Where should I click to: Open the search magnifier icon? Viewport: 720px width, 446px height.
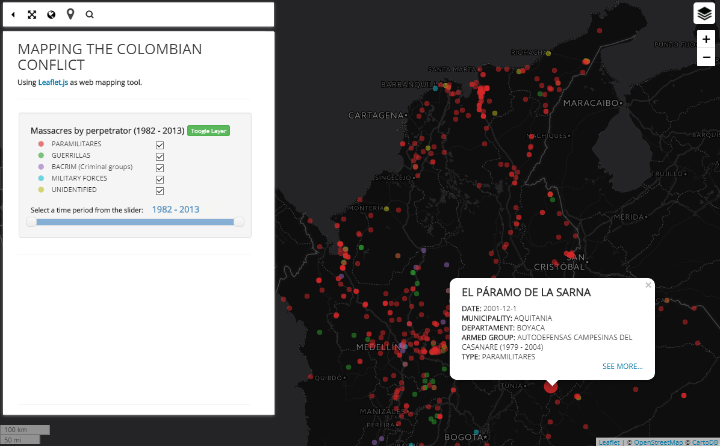coord(90,15)
